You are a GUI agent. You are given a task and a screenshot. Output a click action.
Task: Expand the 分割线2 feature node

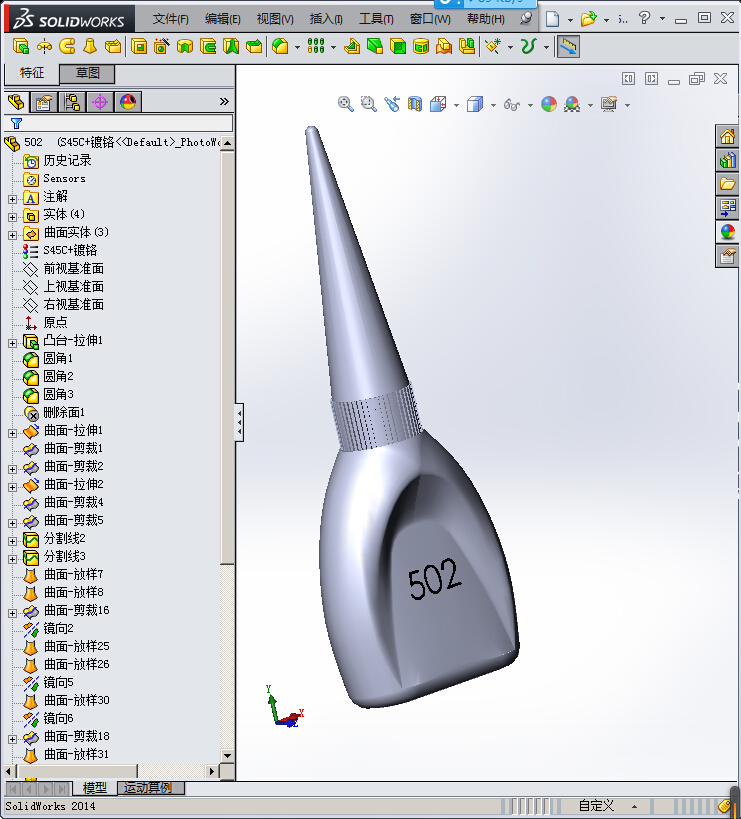13,541
